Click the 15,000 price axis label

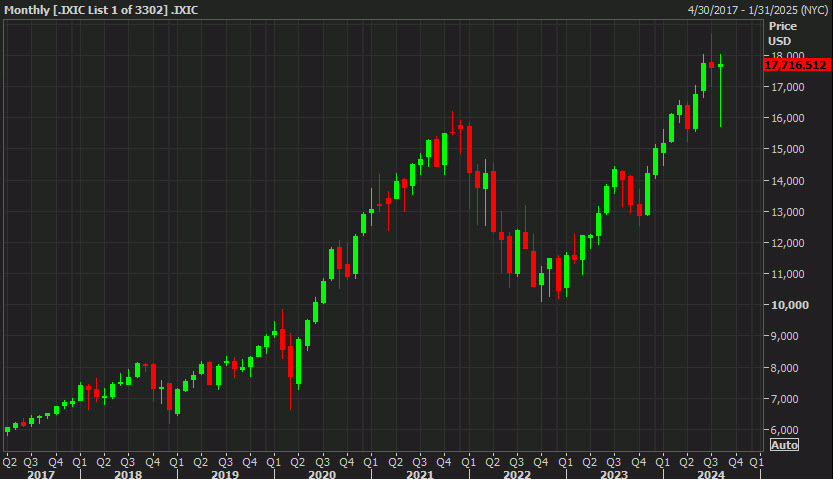tap(787, 149)
